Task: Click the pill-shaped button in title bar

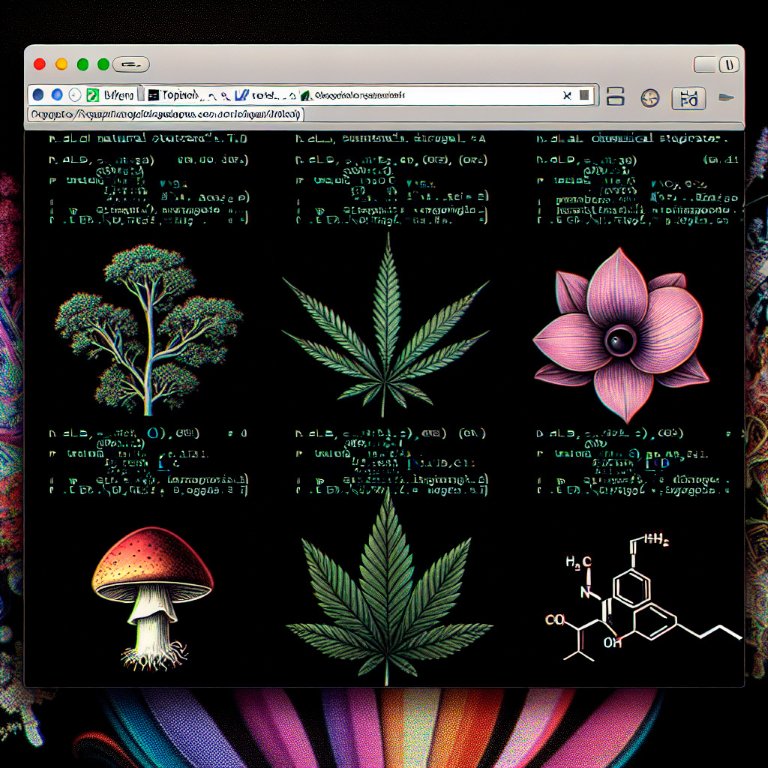Action: [x=129, y=64]
